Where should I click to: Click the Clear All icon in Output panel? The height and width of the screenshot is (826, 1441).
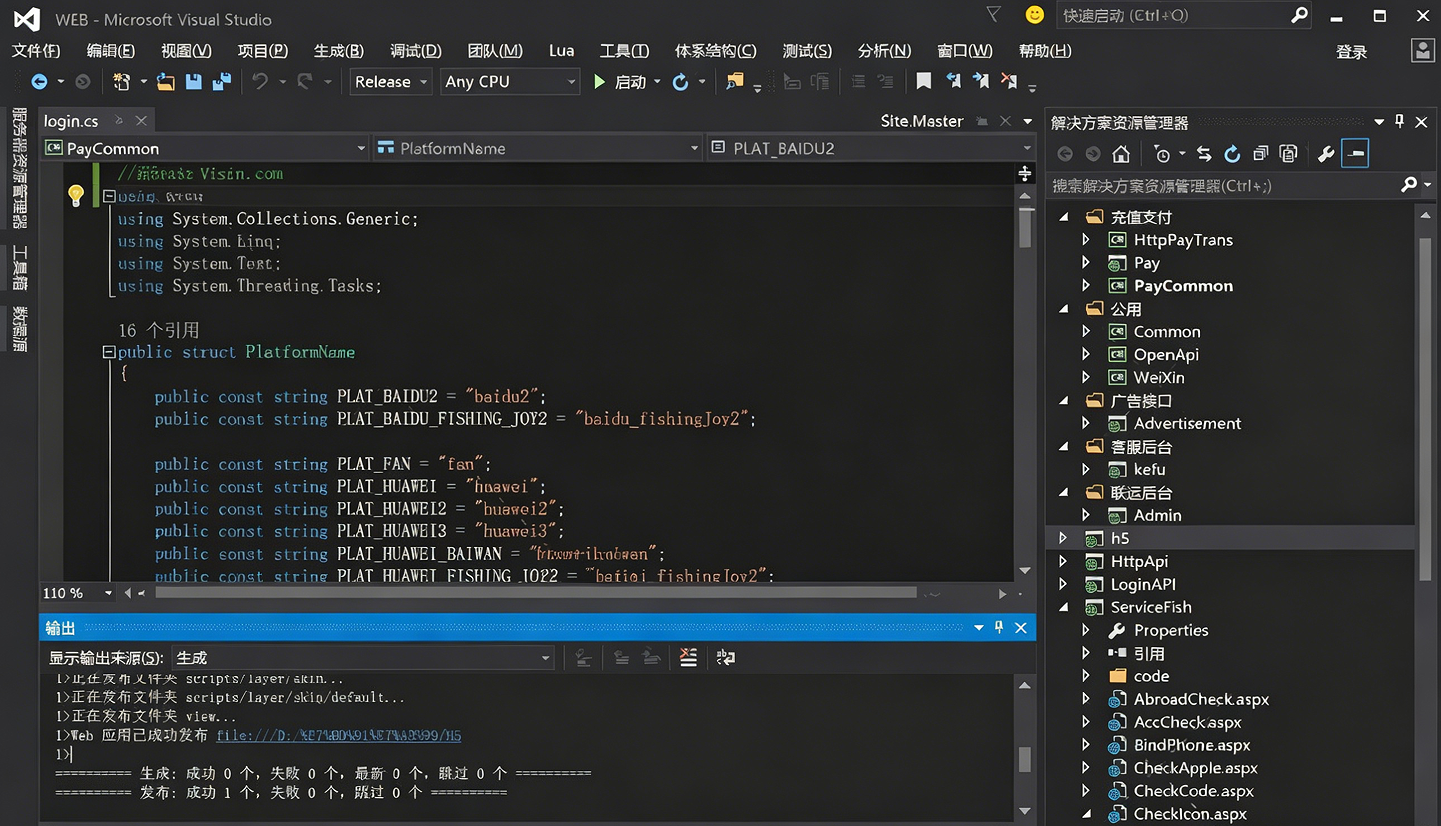688,657
